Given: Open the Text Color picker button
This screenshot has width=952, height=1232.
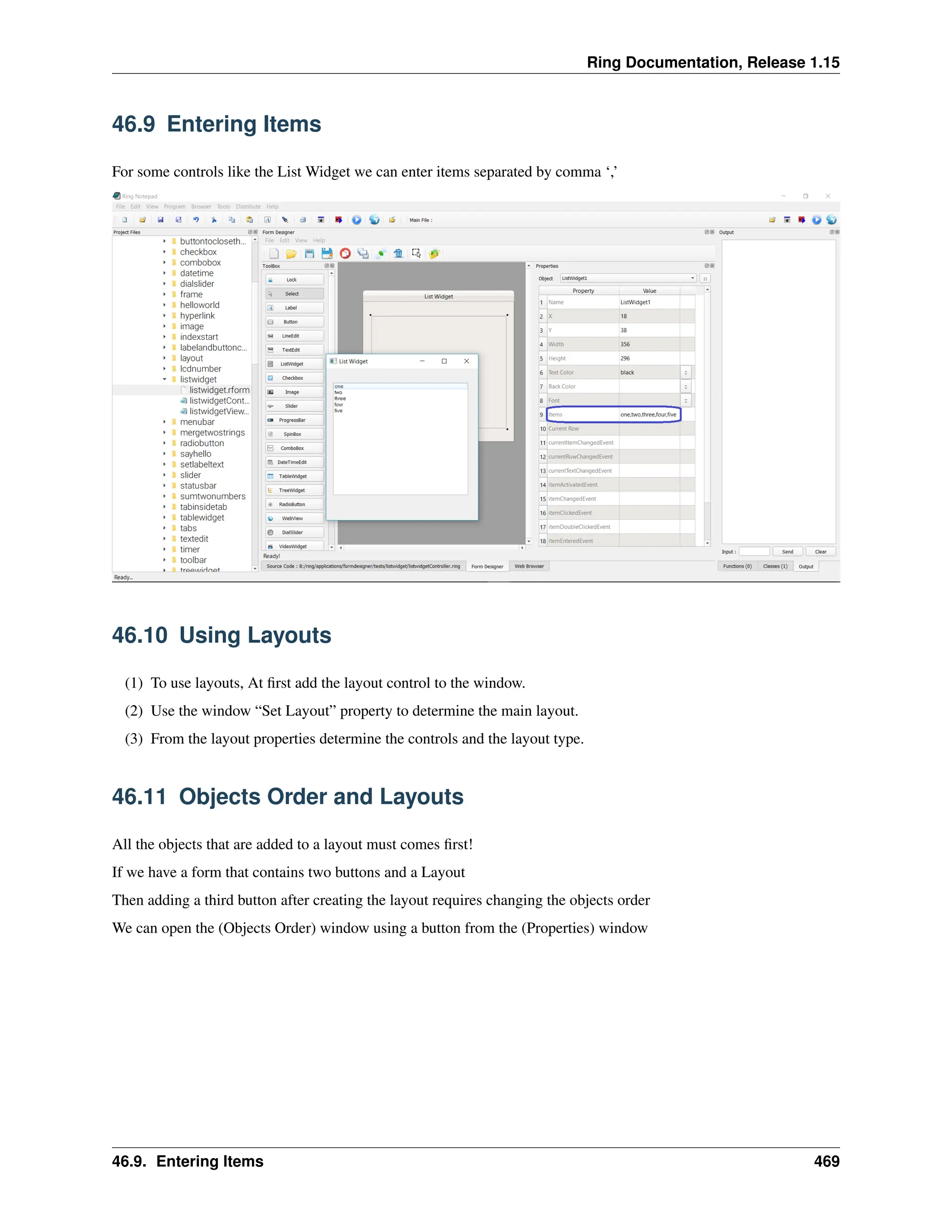Looking at the screenshot, I should (686, 372).
